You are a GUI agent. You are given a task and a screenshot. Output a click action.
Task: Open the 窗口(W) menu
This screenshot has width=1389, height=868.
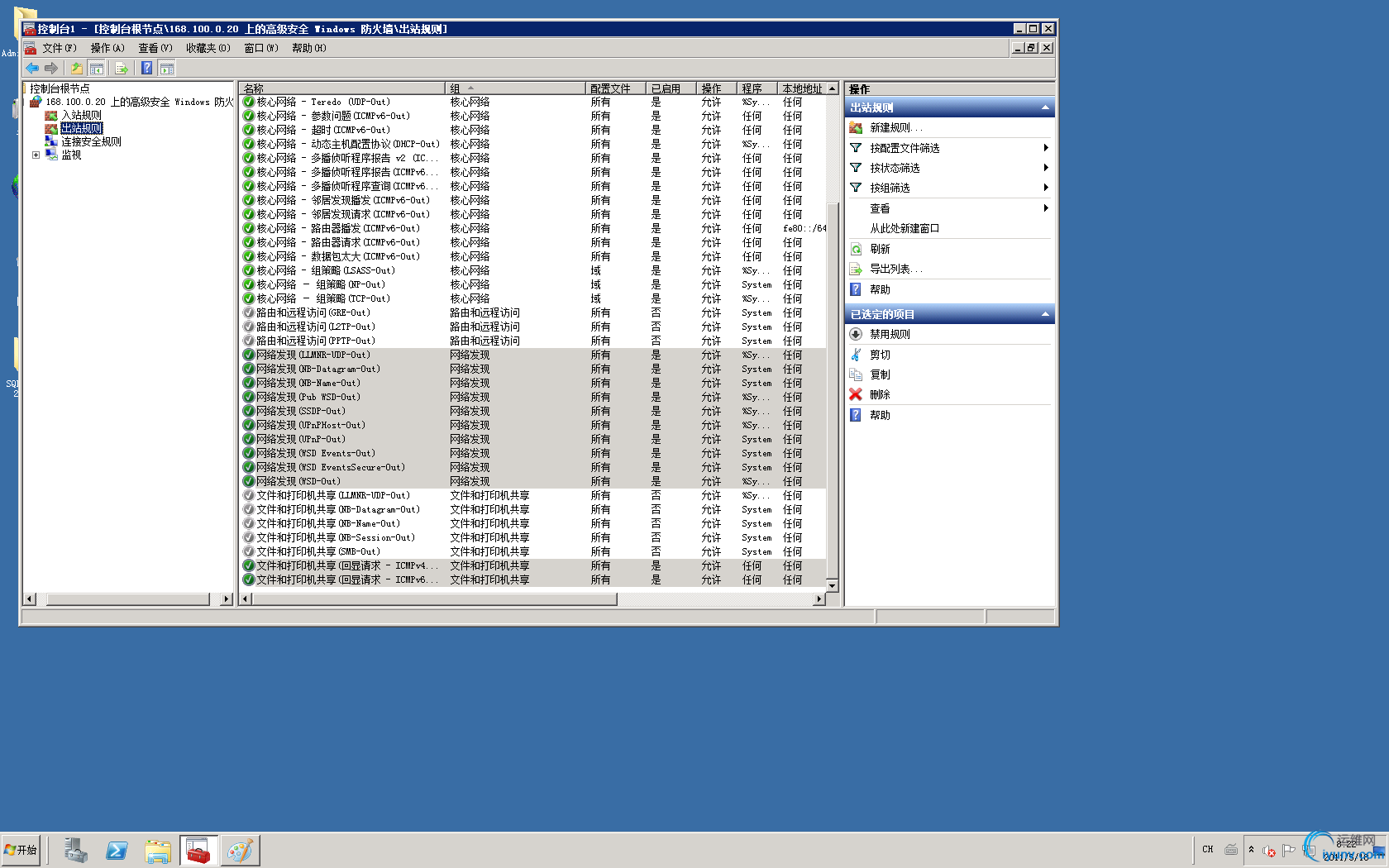click(x=260, y=48)
